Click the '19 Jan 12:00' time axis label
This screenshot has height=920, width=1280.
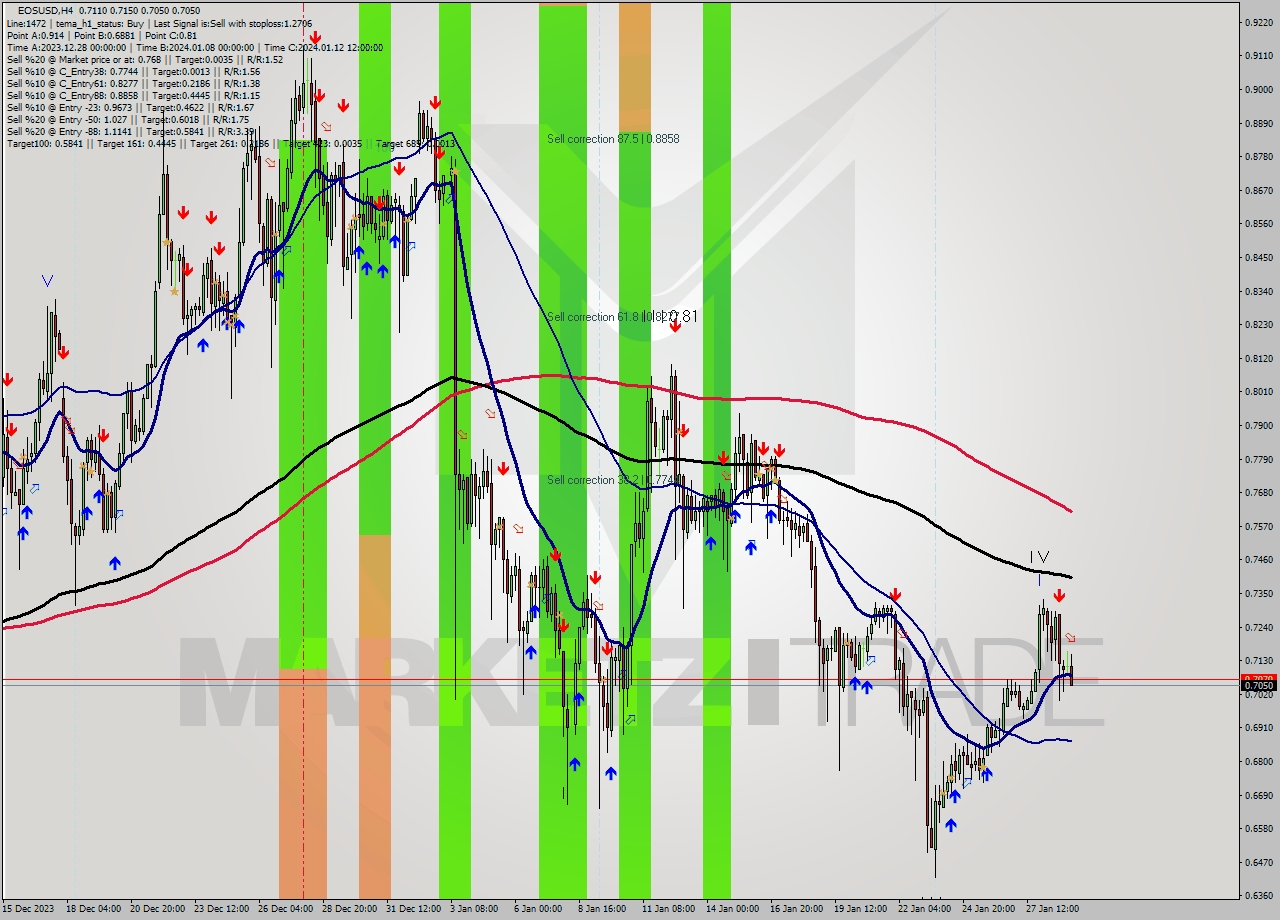click(861, 909)
